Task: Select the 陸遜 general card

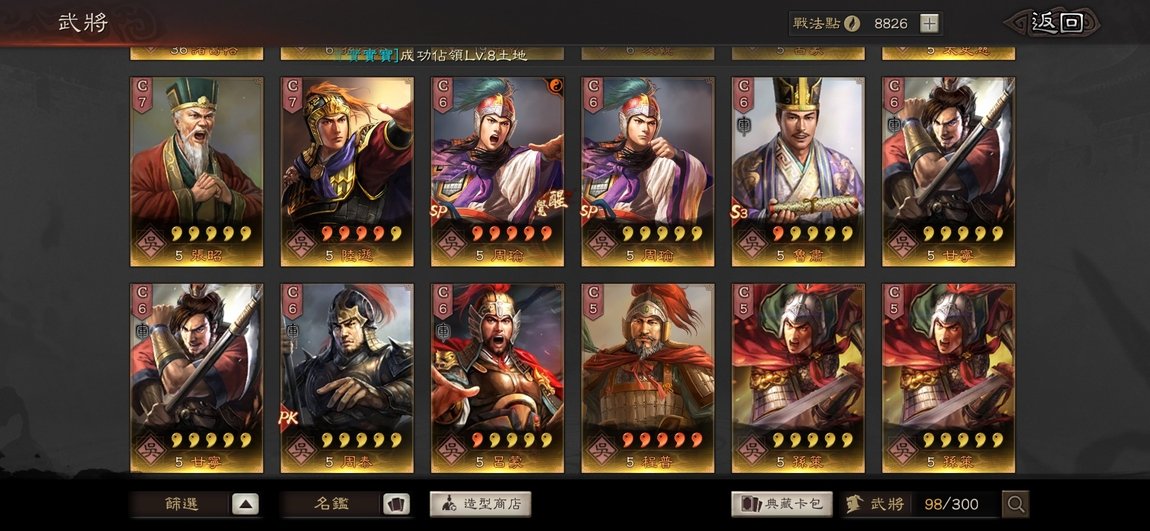Action: (x=347, y=172)
